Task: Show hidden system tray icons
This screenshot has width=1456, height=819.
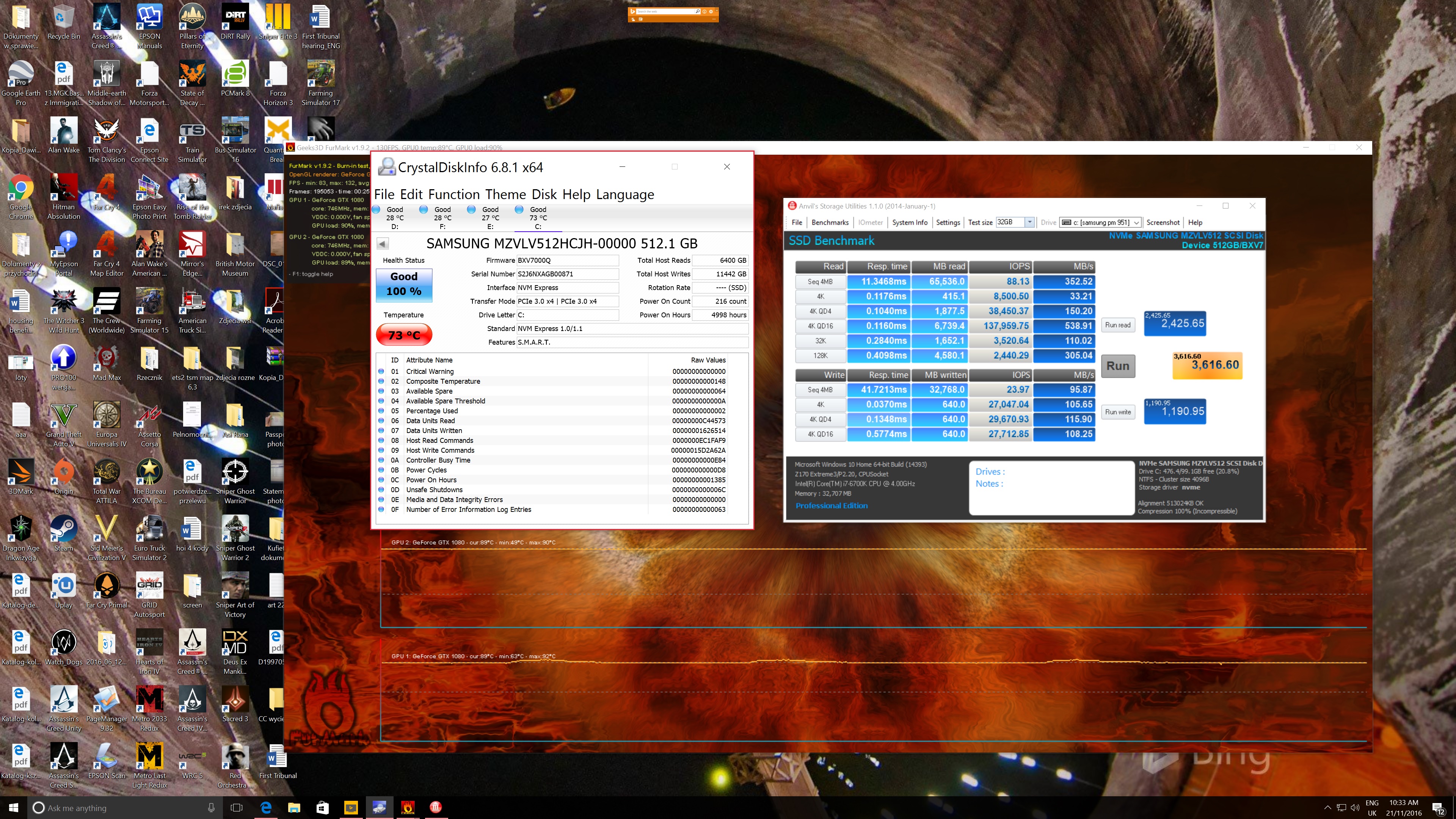Action: pyautogui.click(x=1328, y=807)
